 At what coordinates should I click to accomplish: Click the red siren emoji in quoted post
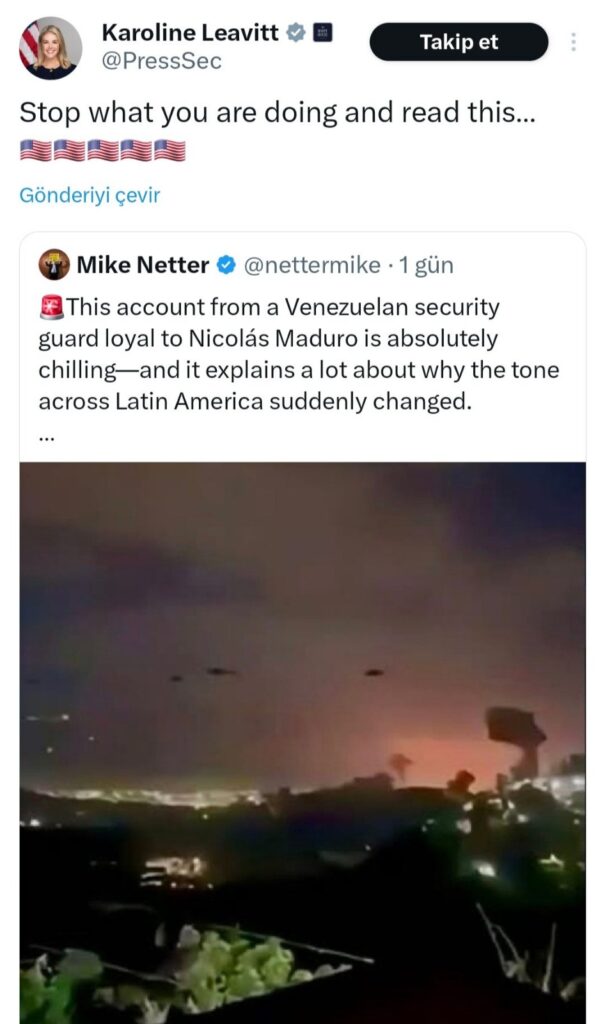[x=51, y=308]
